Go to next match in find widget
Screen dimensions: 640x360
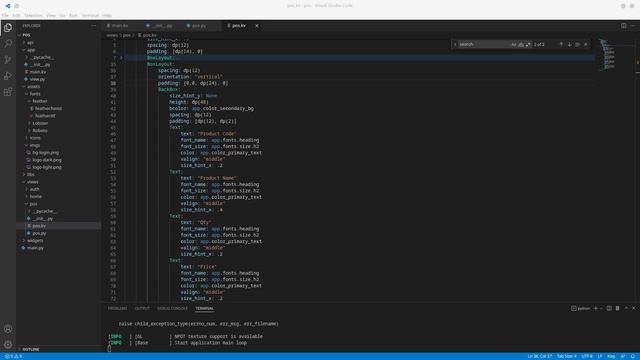click(569, 44)
